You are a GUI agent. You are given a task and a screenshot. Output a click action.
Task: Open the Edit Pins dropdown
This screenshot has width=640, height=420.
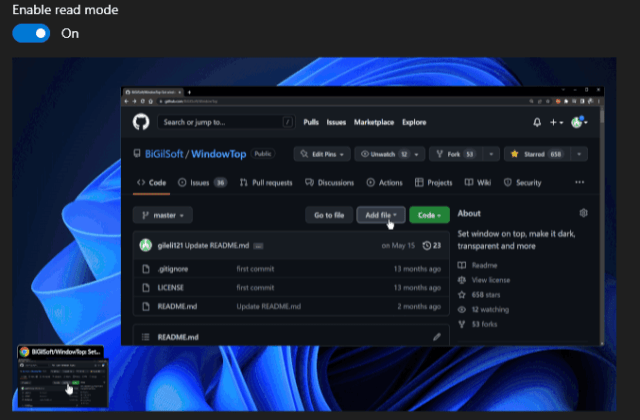[x=322, y=154]
